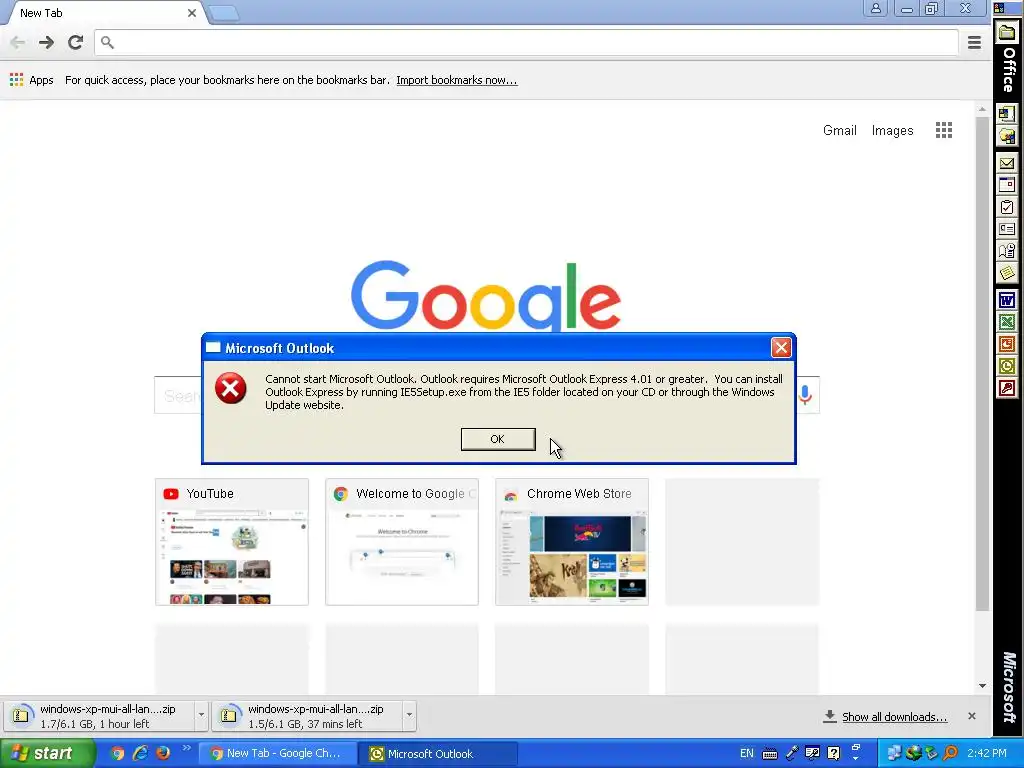Image resolution: width=1024 pixels, height=768 pixels.
Task: Click New Office Document on the Office bar
Action: [x=1006, y=114]
